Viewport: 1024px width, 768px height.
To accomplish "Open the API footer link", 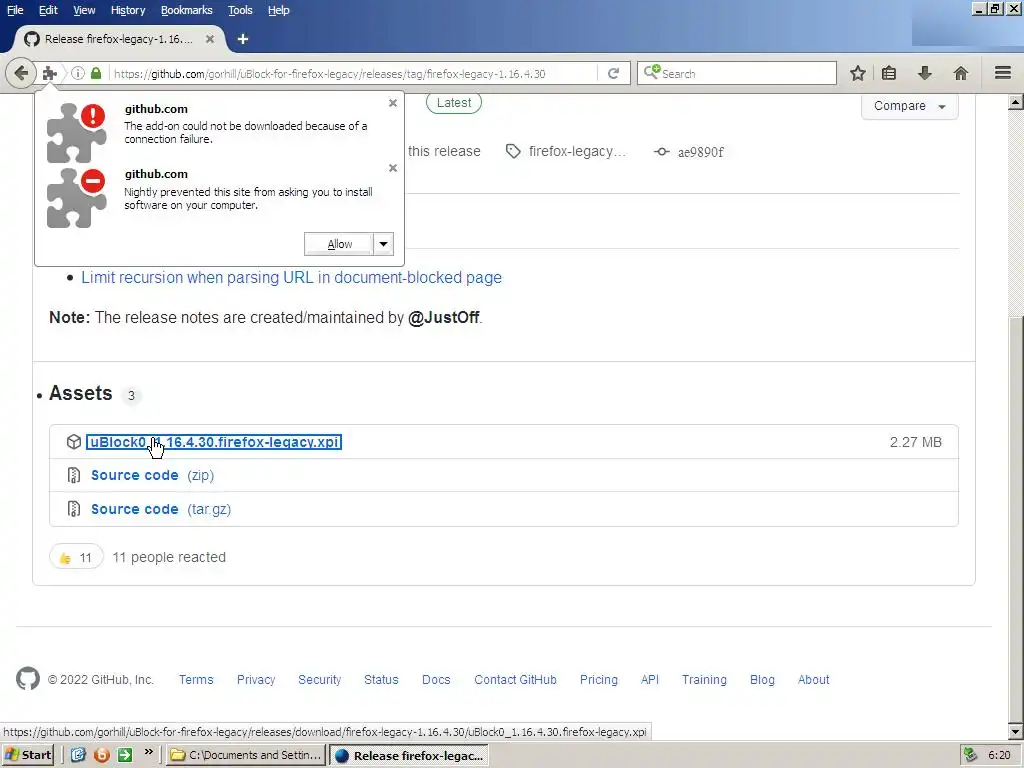I will (650, 679).
